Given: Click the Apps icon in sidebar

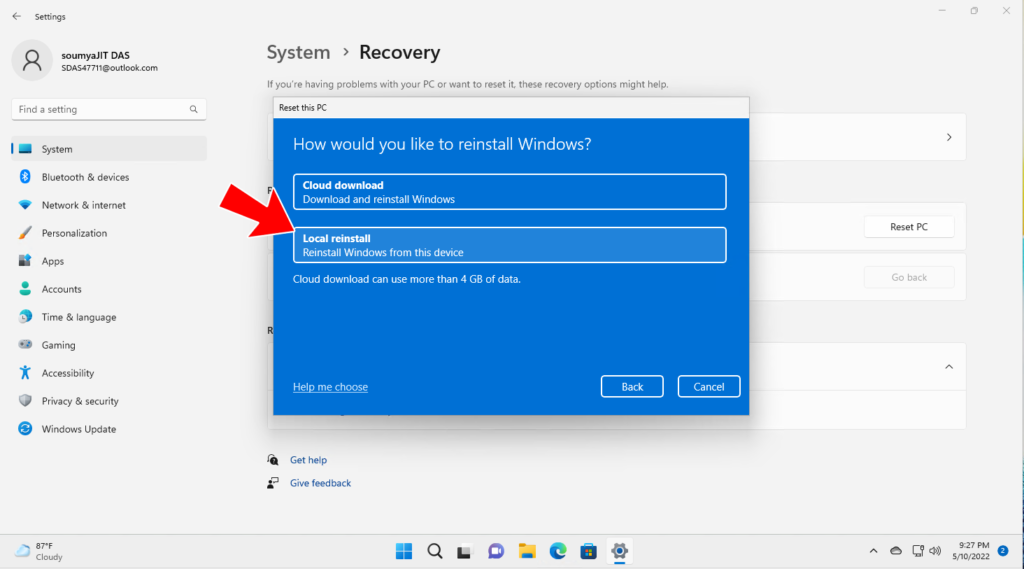Looking at the screenshot, I should coord(25,261).
